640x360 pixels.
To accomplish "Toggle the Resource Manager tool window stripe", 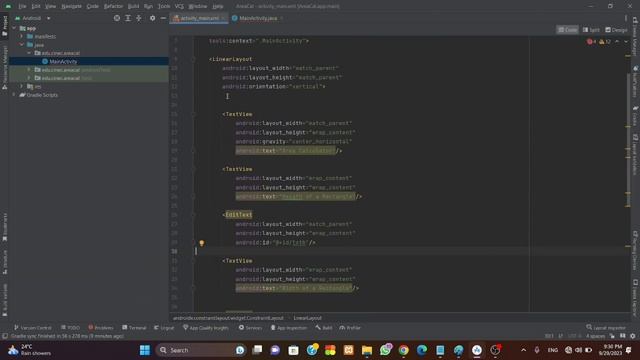I will (4, 67).
